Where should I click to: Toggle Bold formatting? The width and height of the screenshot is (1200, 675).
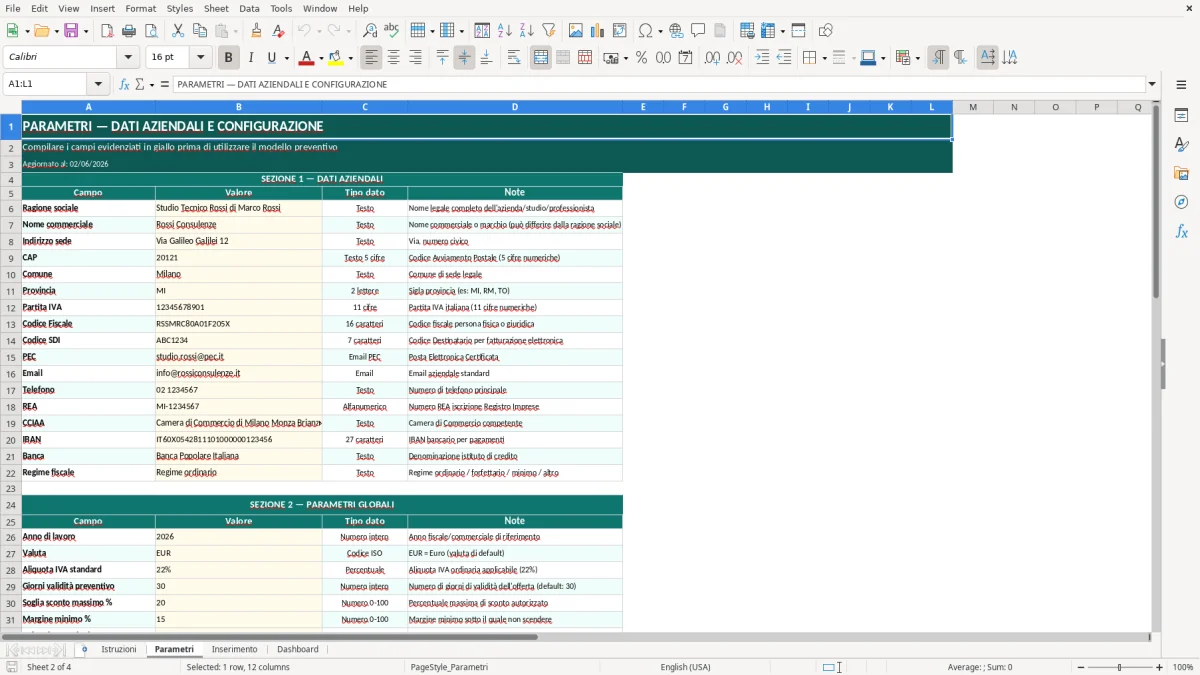(x=229, y=58)
